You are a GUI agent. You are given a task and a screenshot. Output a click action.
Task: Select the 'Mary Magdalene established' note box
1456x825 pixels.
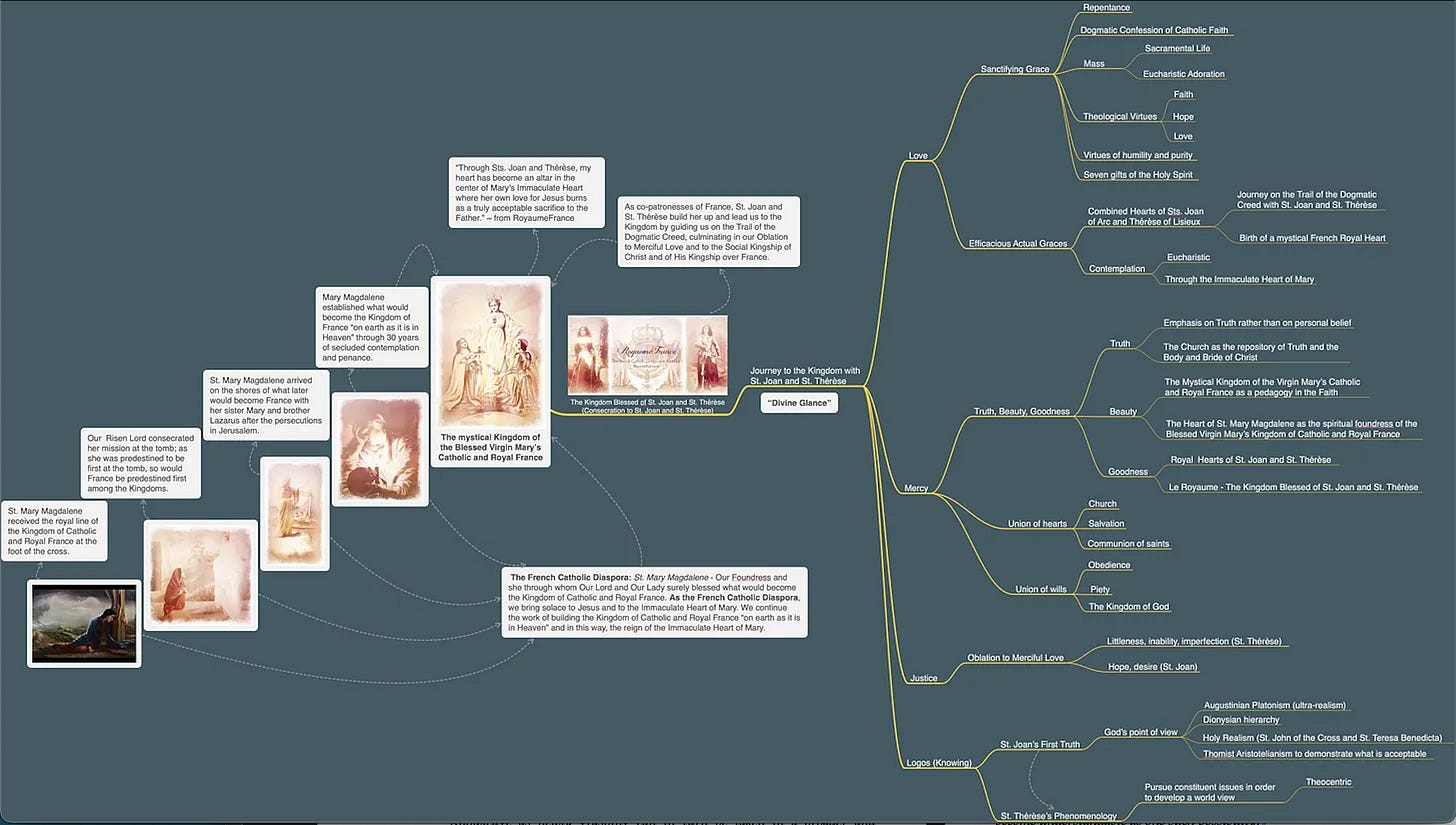(371, 326)
